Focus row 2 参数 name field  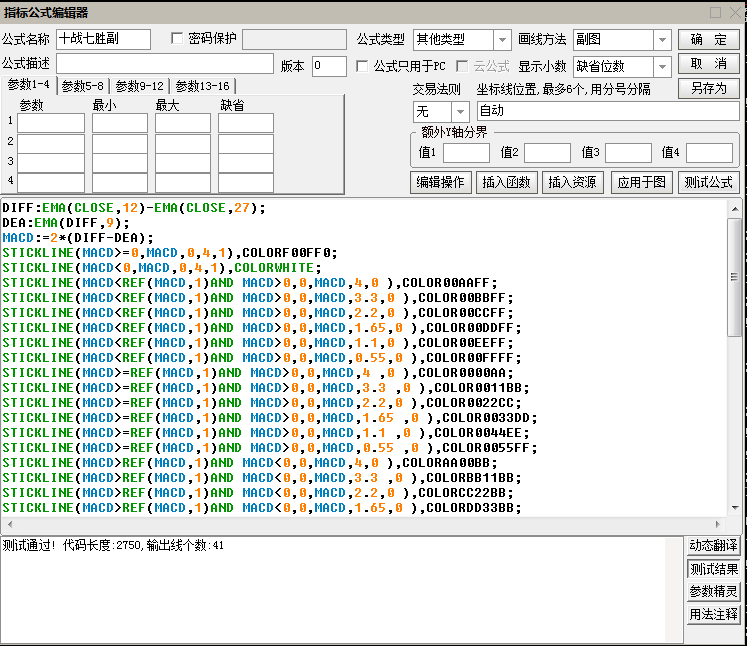(x=51, y=143)
